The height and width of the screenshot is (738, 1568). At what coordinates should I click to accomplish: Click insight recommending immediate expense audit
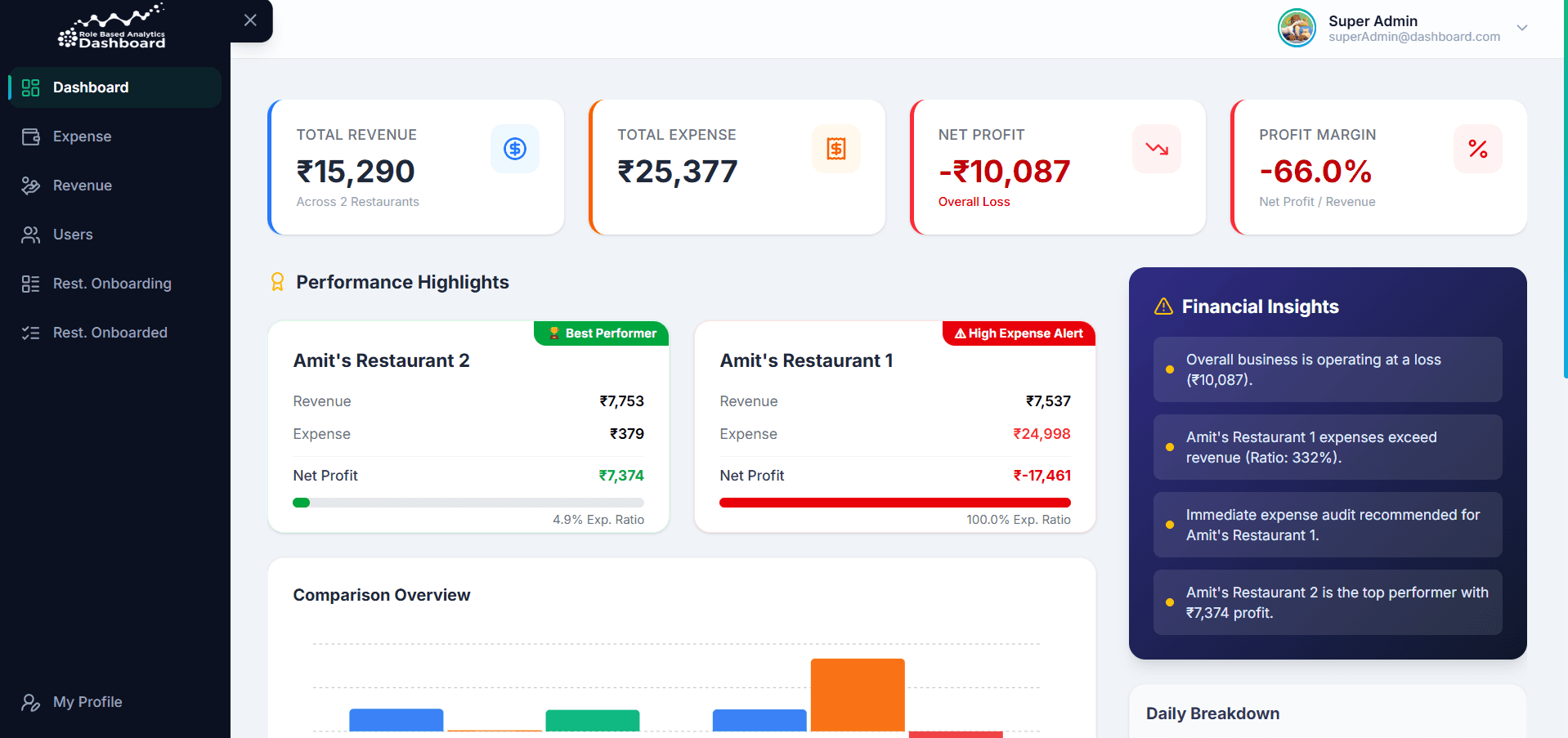[1328, 525]
